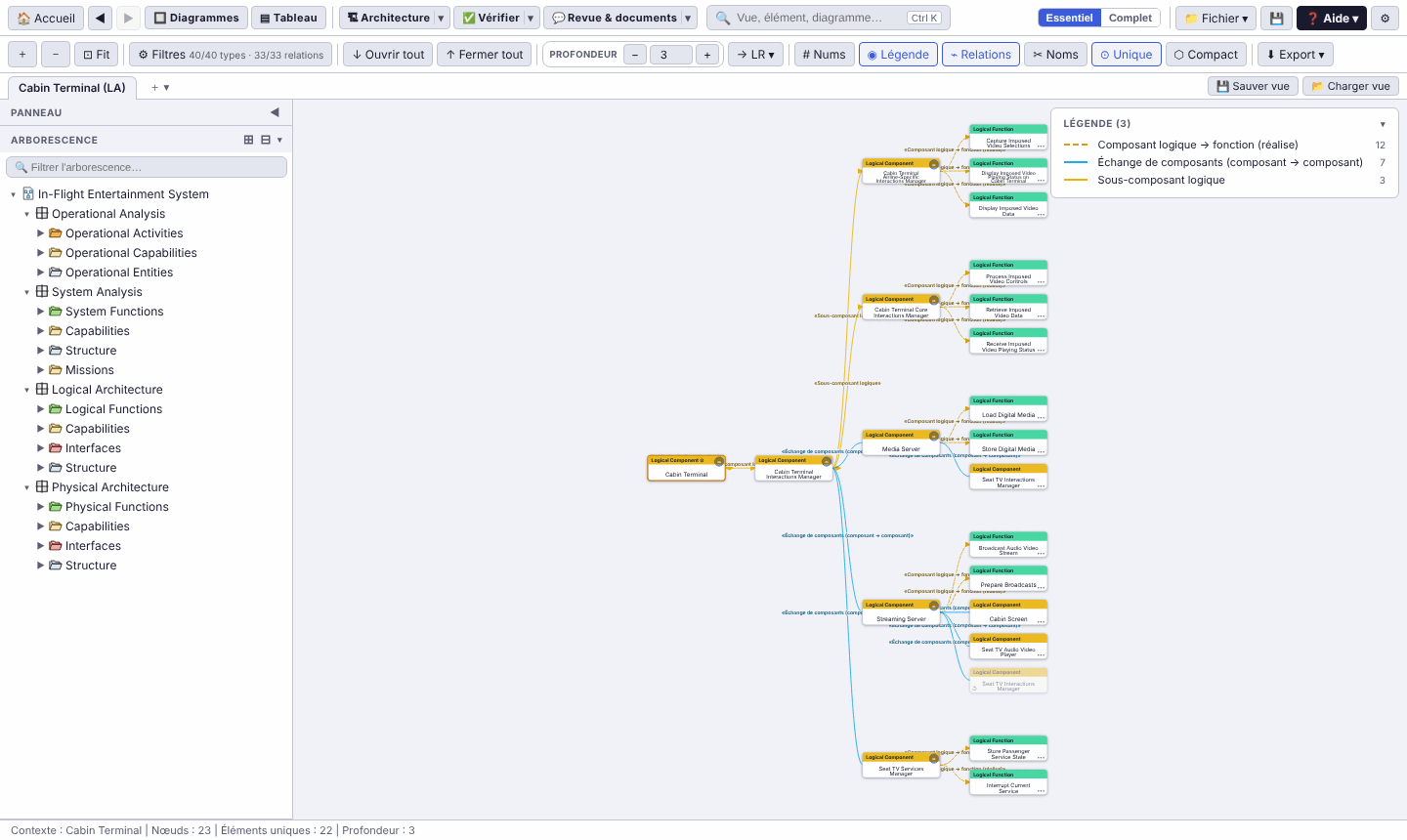Click Charger vue button
Screen dimensions: 1407x840
click(x=1350, y=86)
